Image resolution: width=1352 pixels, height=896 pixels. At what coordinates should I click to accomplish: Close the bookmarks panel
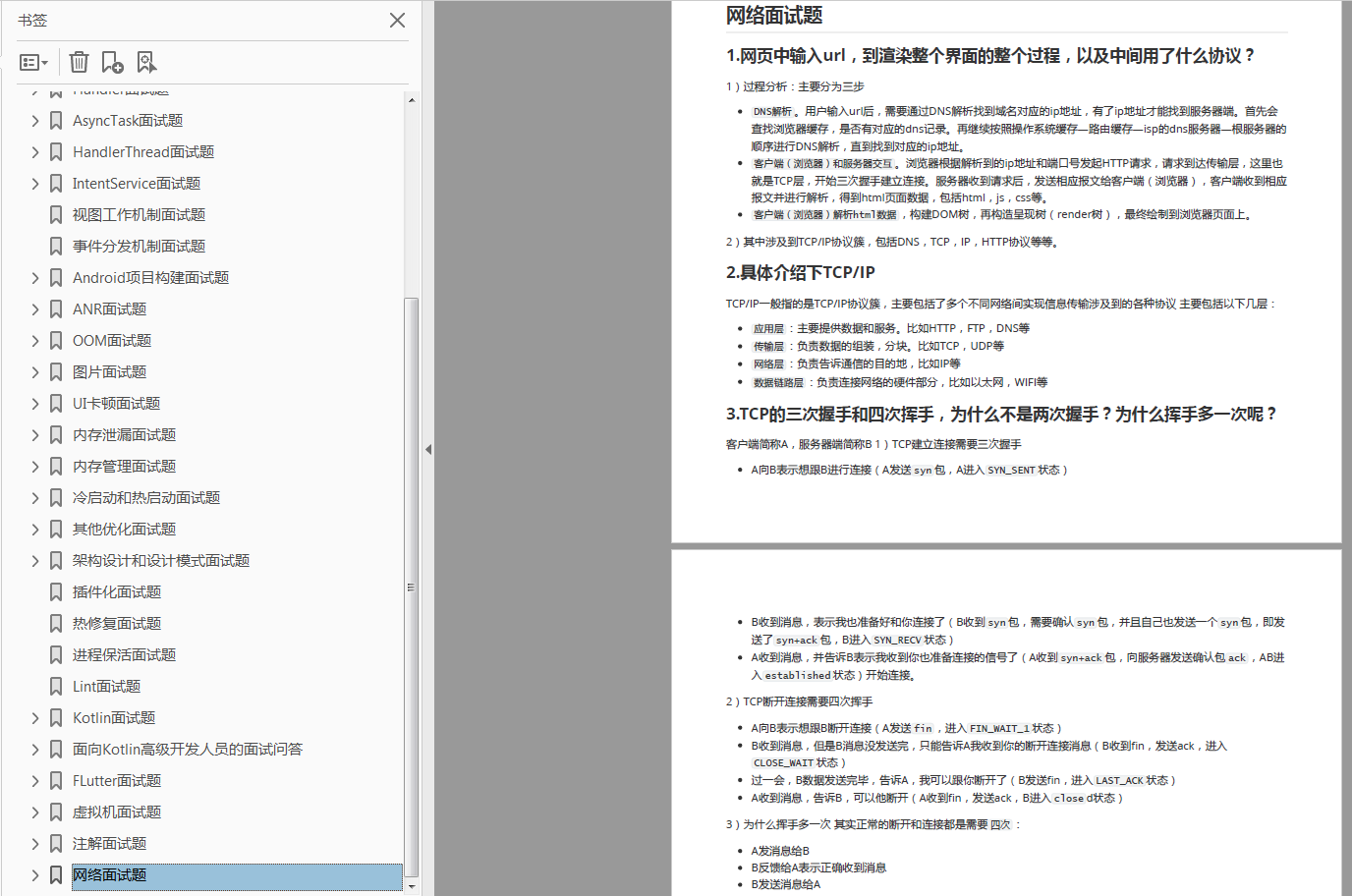pyautogui.click(x=397, y=20)
